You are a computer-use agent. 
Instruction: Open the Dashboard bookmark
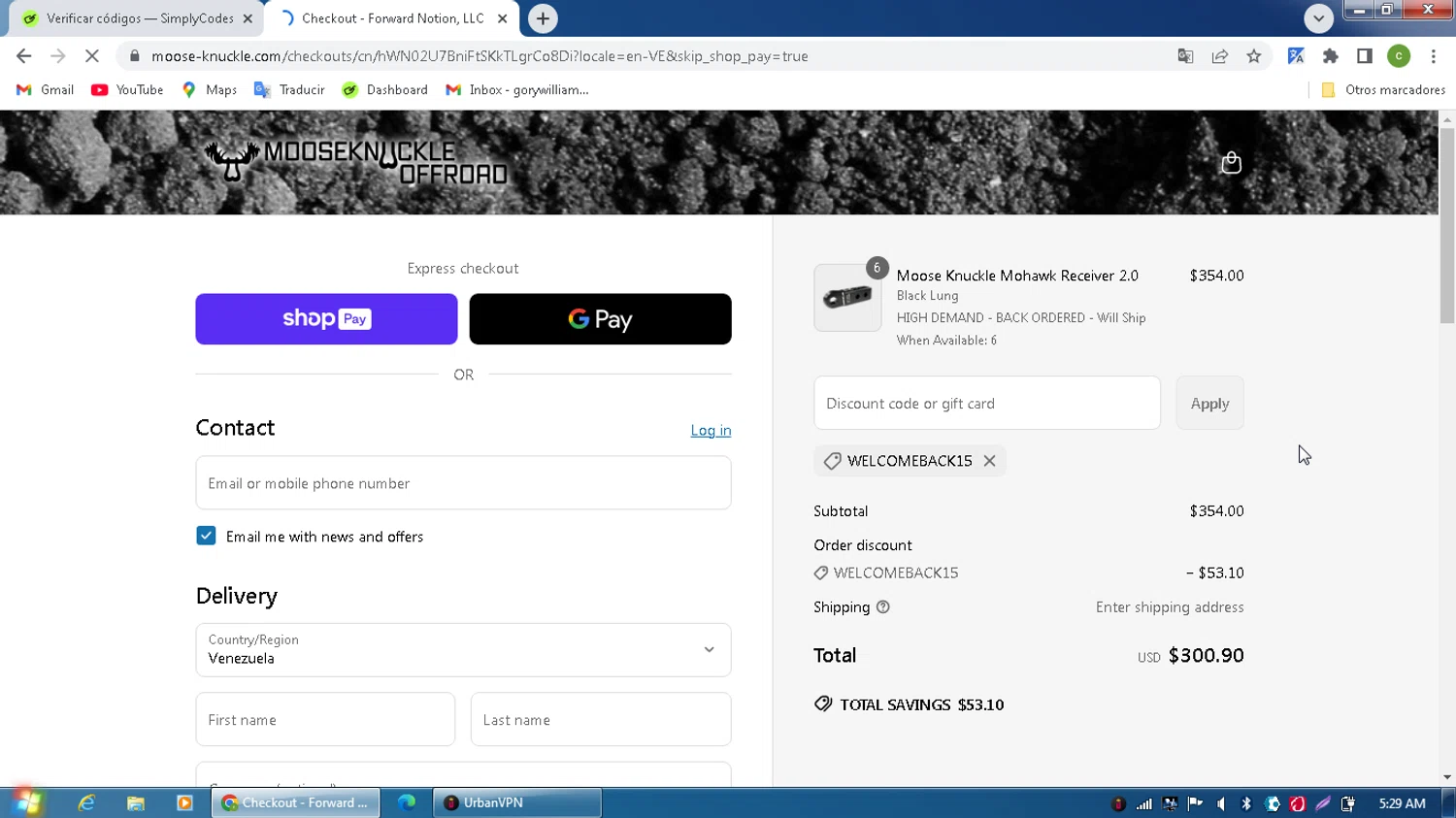(x=385, y=89)
